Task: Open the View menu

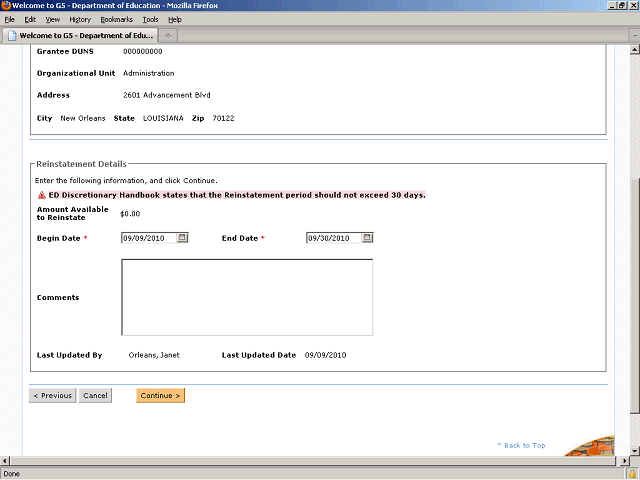Action: point(53,20)
